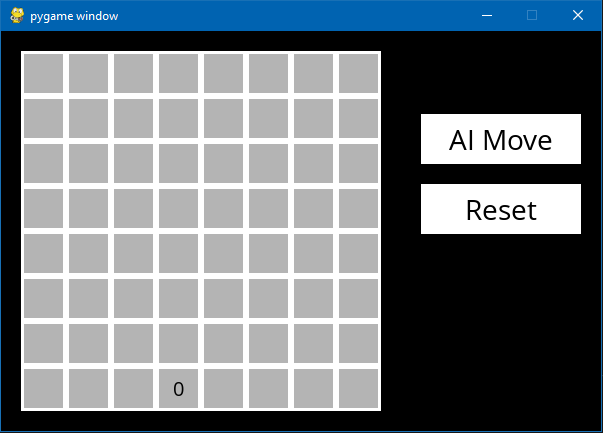Reveal the top-right cell of the grid
The width and height of the screenshot is (603, 433).
358,73
